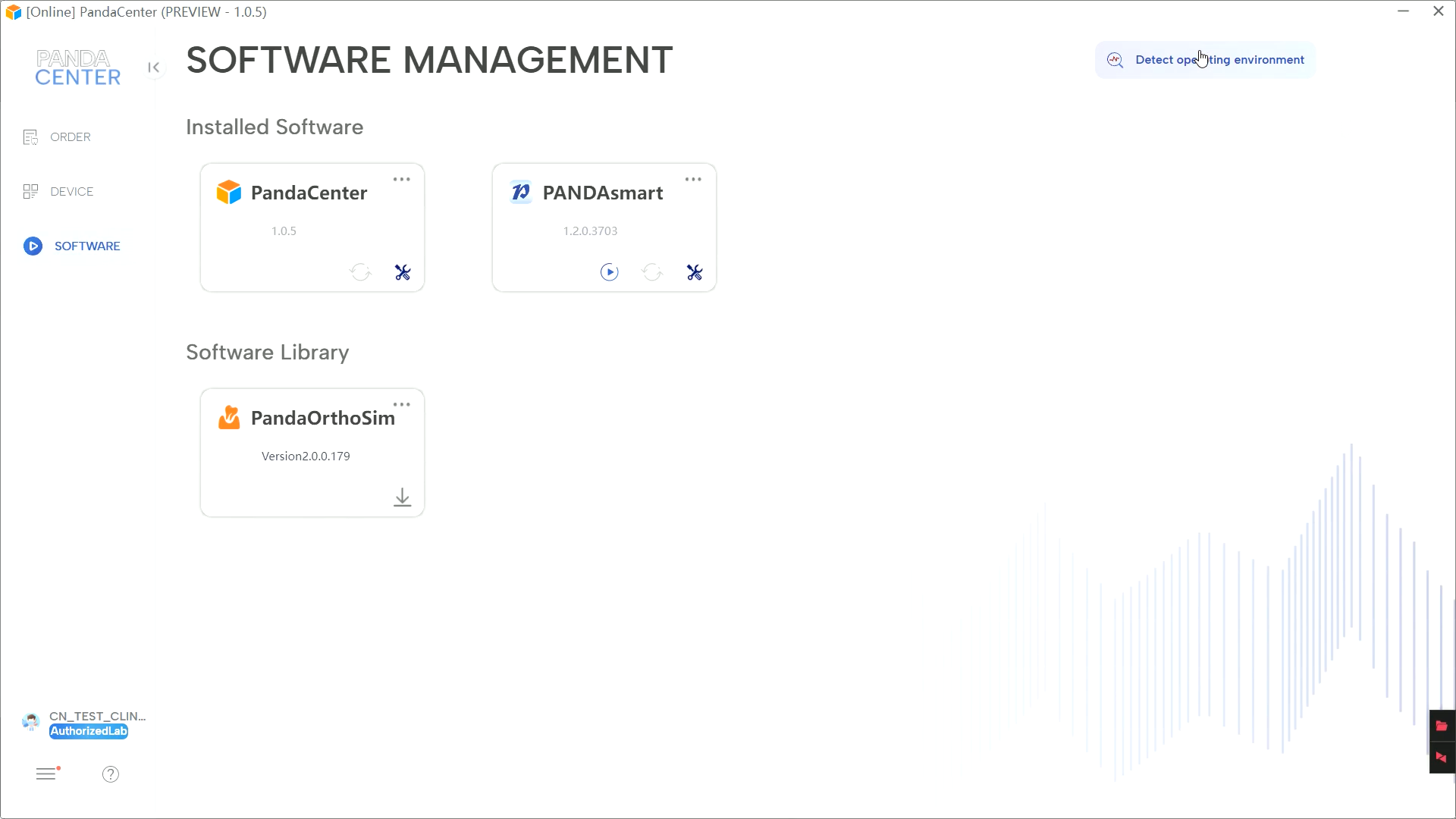Click red folder icon at right edge

[1442, 726]
